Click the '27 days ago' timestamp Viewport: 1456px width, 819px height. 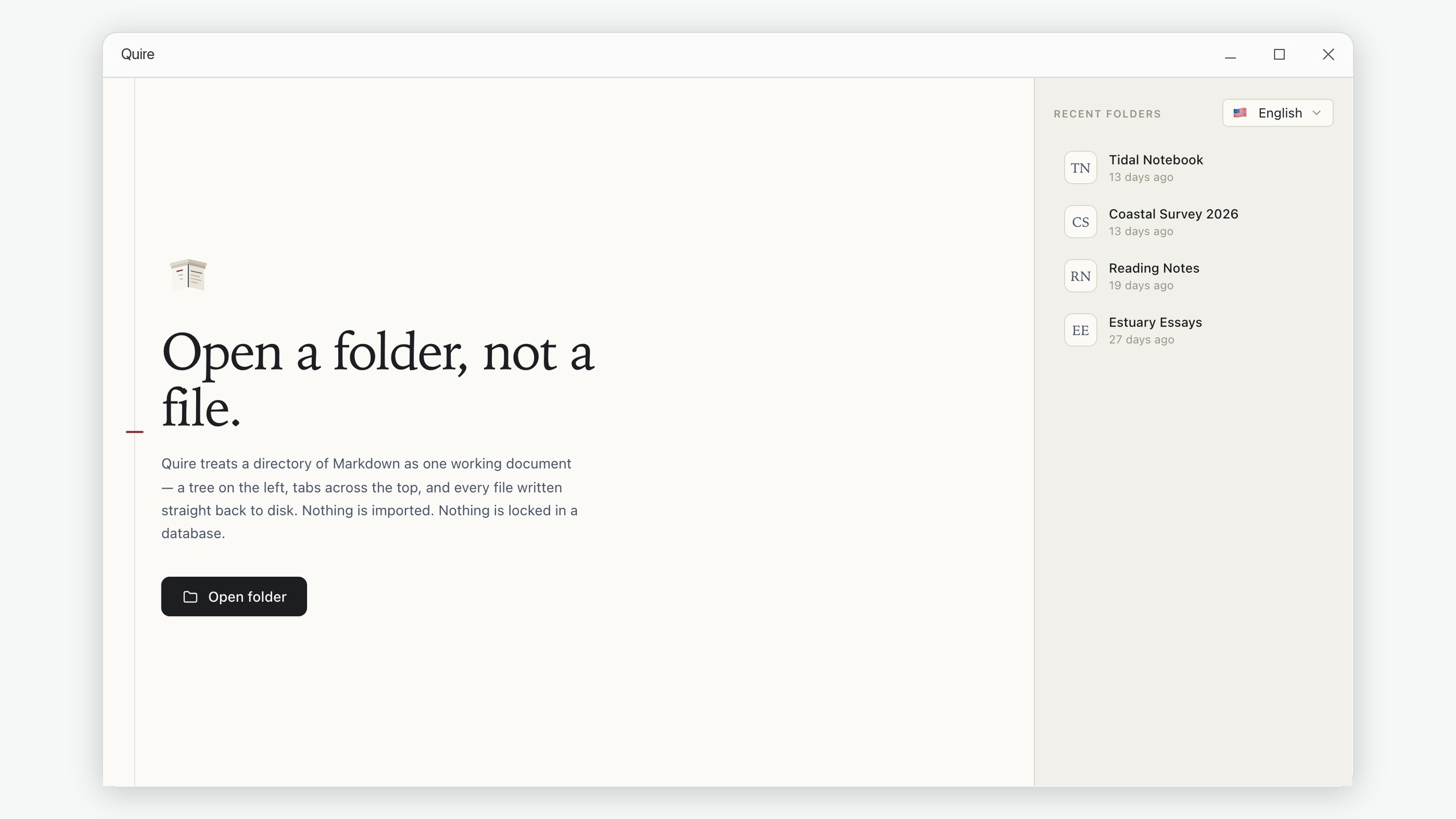[1141, 340]
